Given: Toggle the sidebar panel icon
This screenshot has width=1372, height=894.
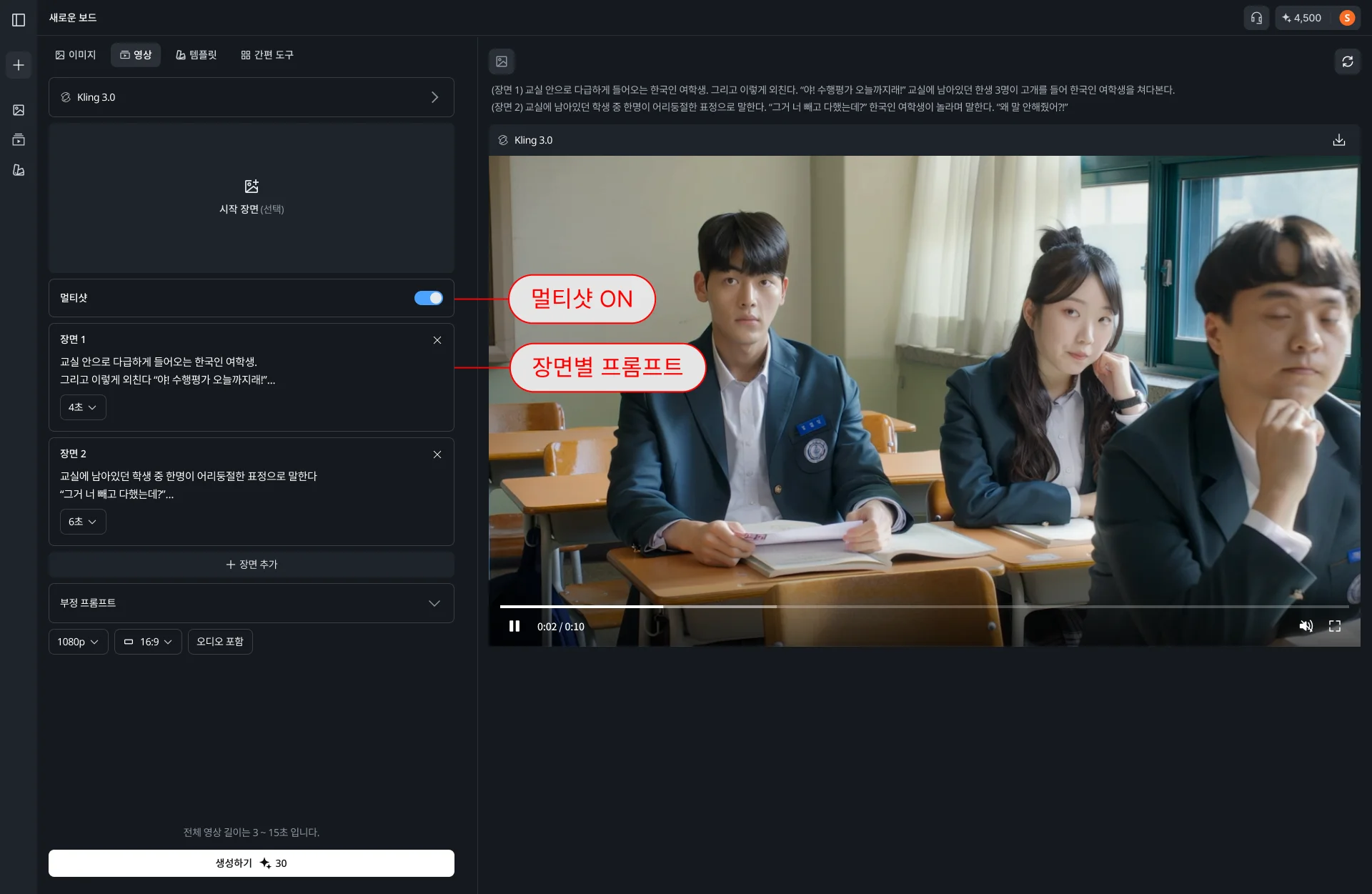Looking at the screenshot, I should (x=19, y=20).
